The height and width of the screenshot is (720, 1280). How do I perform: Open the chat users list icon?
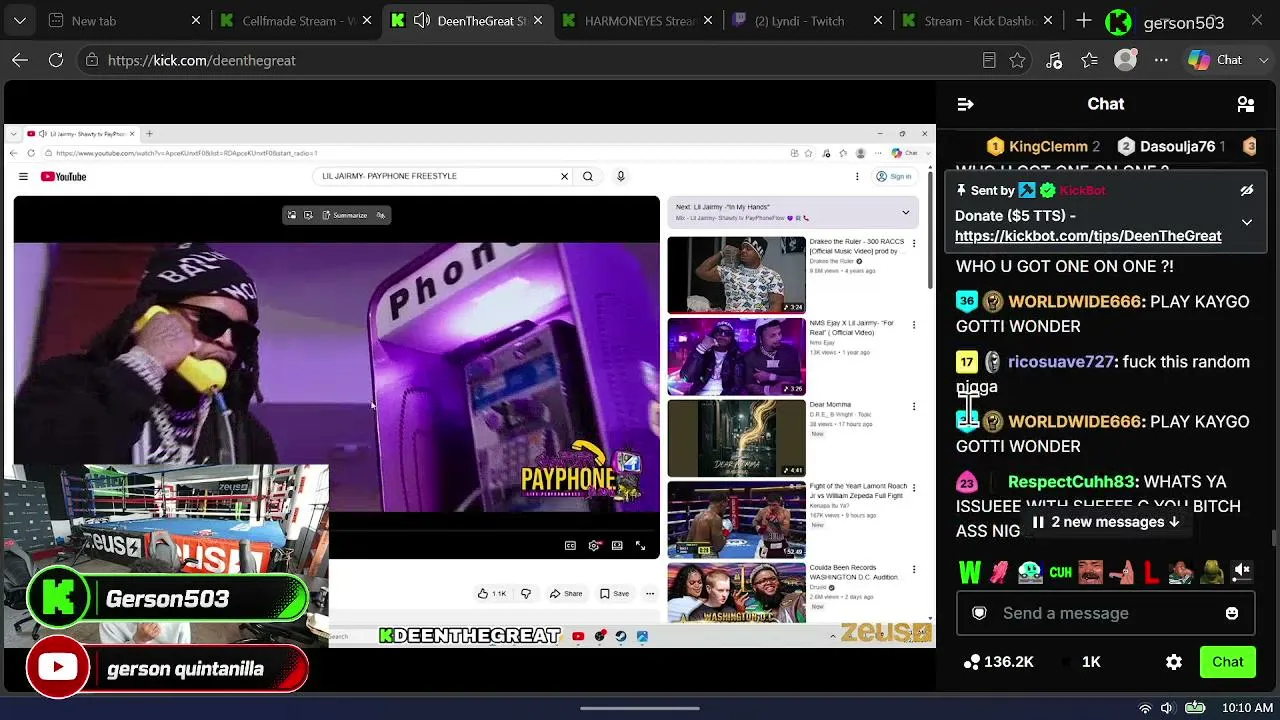pyautogui.click(x=1246, y=104)
